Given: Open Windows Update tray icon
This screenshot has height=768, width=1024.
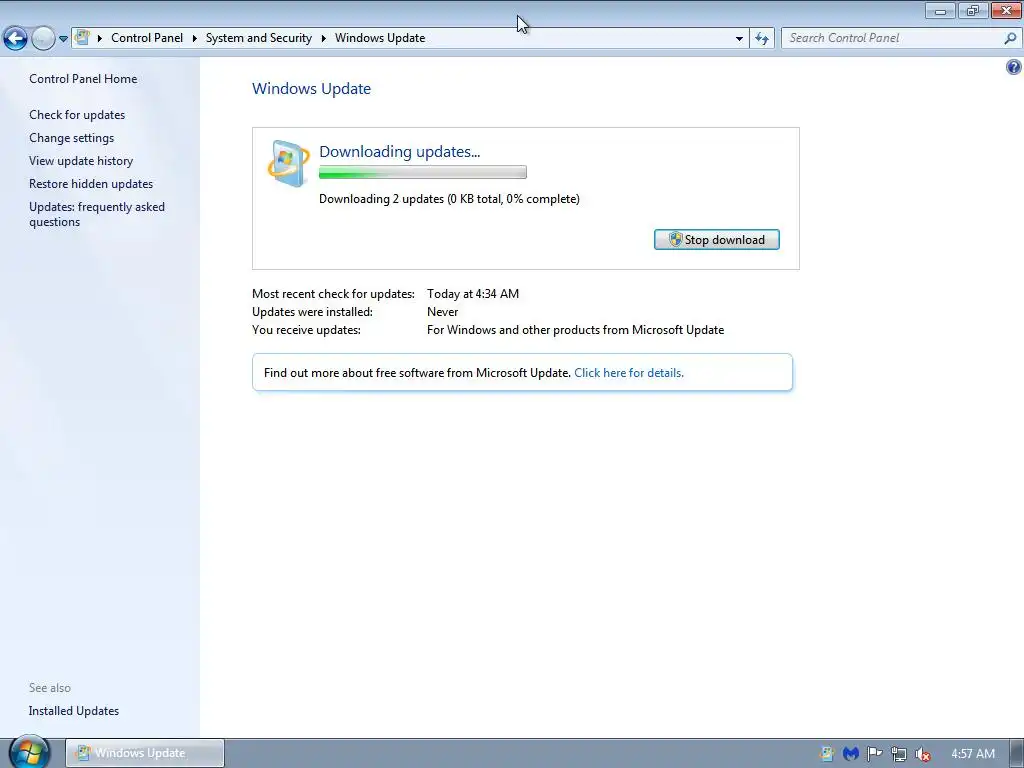Looking at the screenshot, I should pyautogui.click(x=826, y=754).
